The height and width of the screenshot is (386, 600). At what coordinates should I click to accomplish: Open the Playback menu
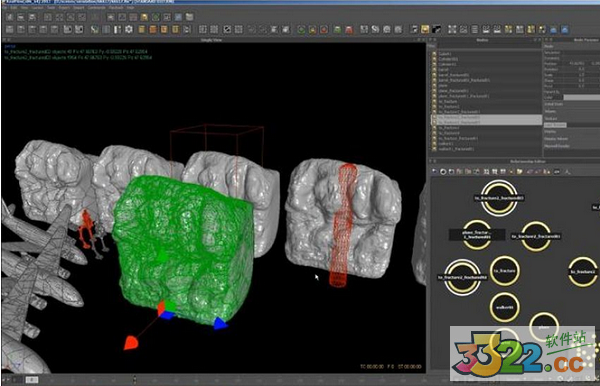[x=116, y=7]
